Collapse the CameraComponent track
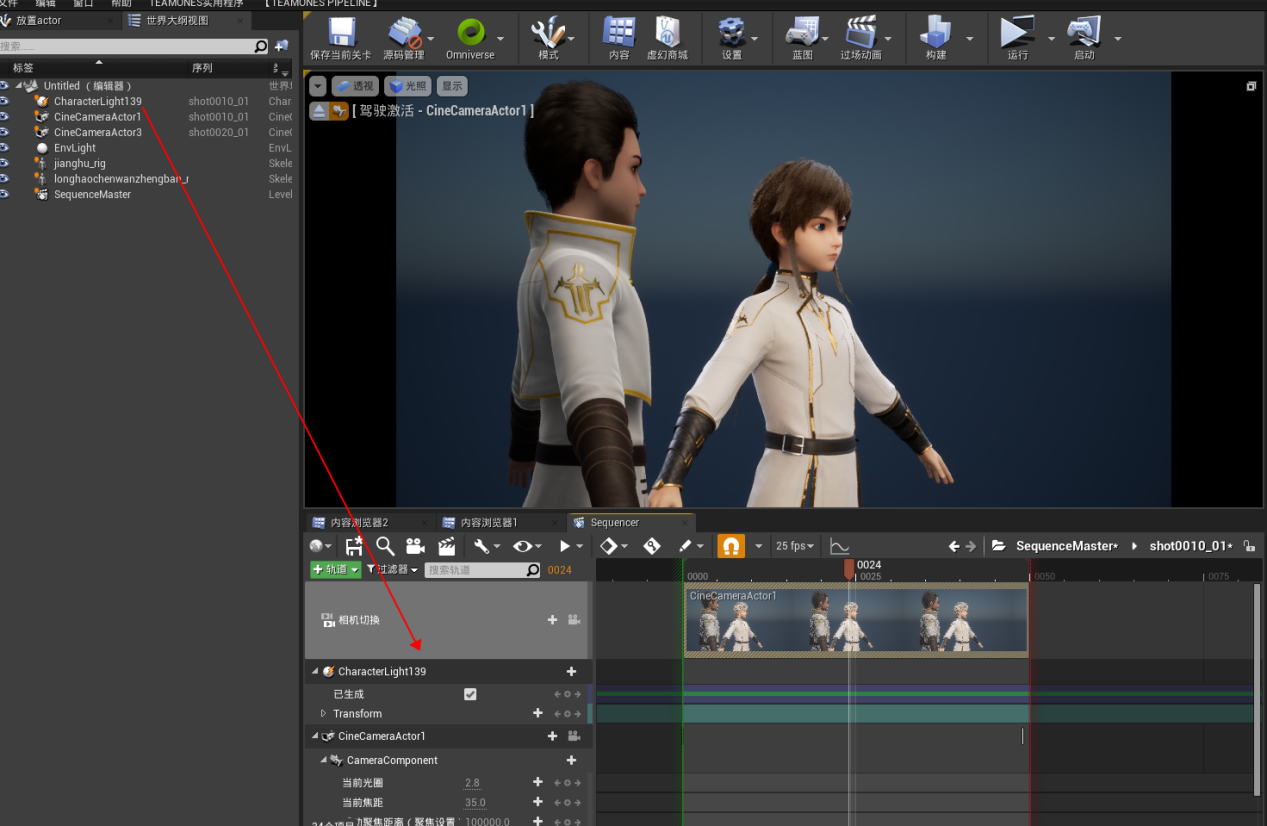 tap(323, 760)
